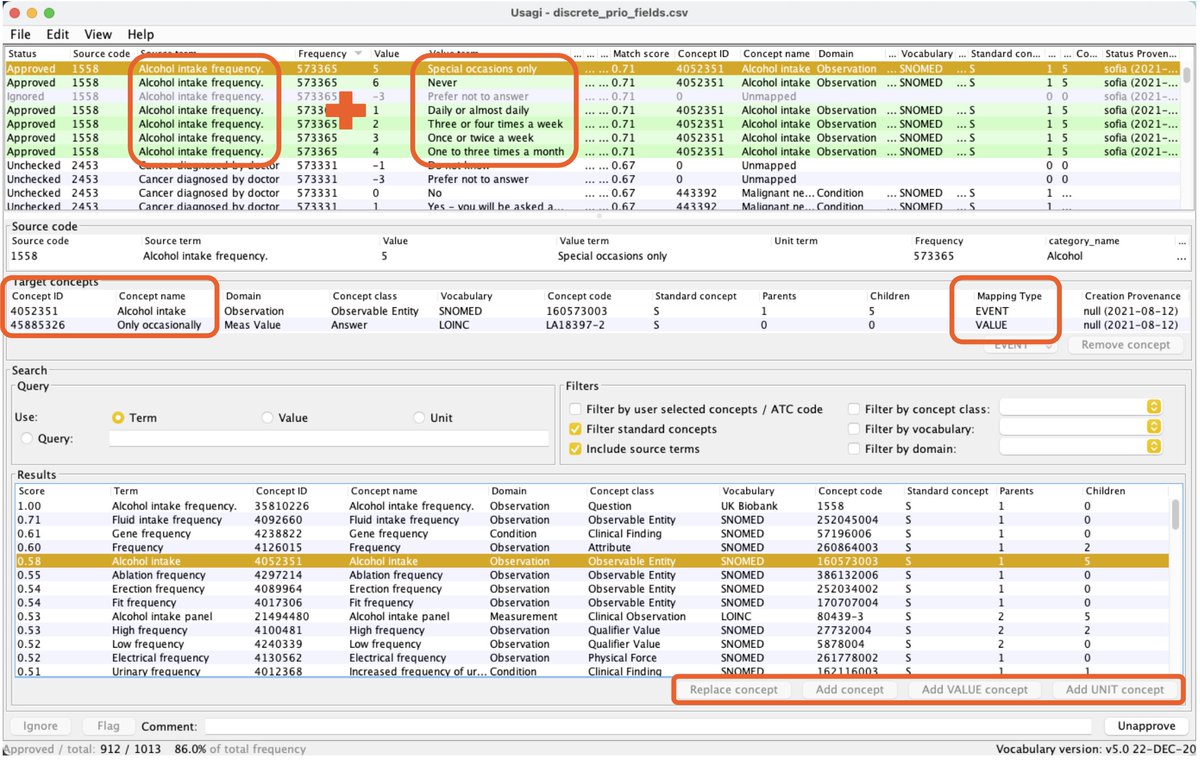Uncheck Filter standard concepts
Screen dimensions: 1200x762
coord(575,428)
